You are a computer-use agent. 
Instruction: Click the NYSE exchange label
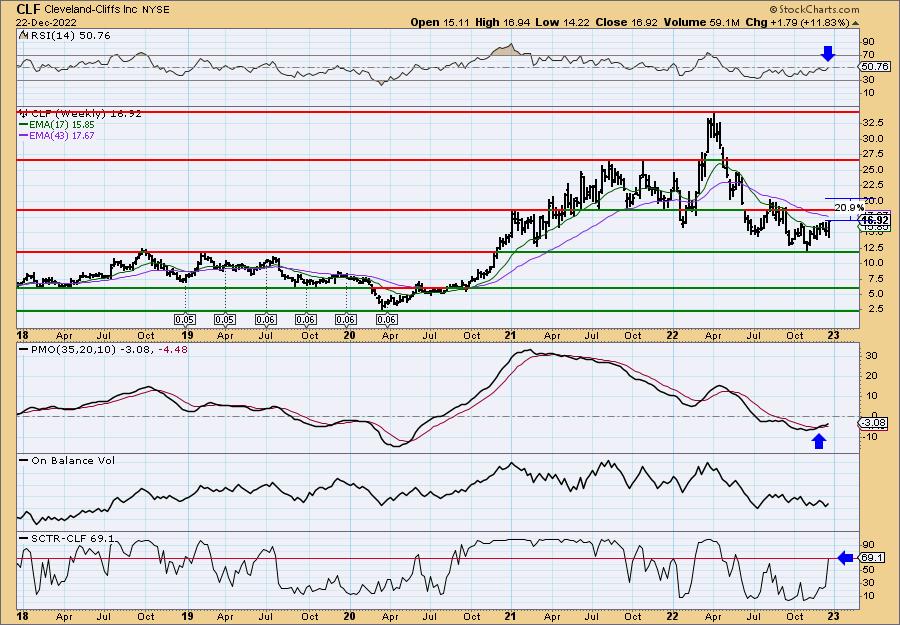point(158,9)
